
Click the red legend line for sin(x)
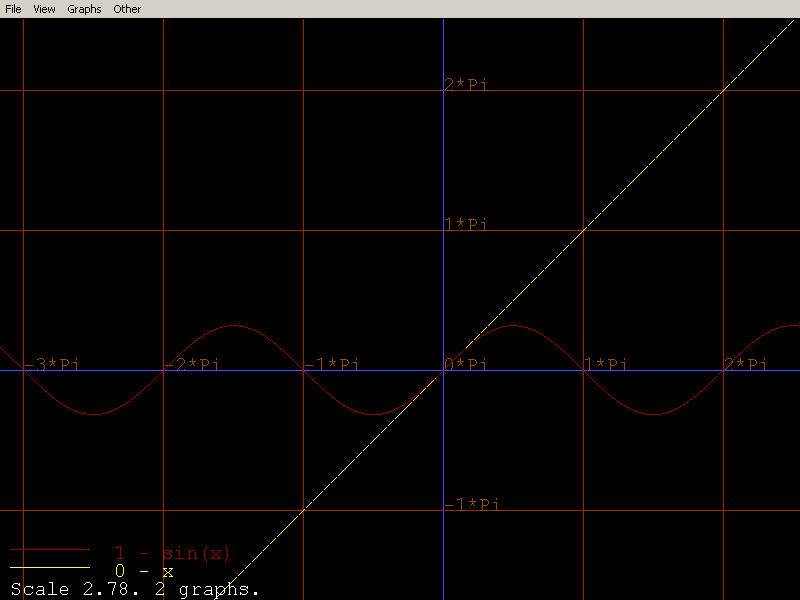click(50, 549)
